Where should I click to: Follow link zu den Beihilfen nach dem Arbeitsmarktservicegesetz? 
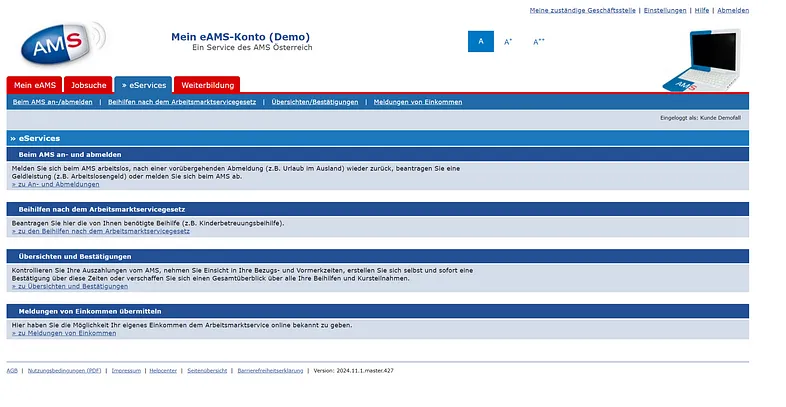click(101, 232)
